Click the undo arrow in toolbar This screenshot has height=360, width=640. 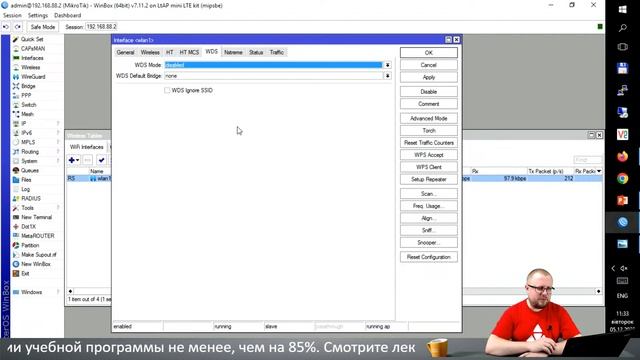6,27
